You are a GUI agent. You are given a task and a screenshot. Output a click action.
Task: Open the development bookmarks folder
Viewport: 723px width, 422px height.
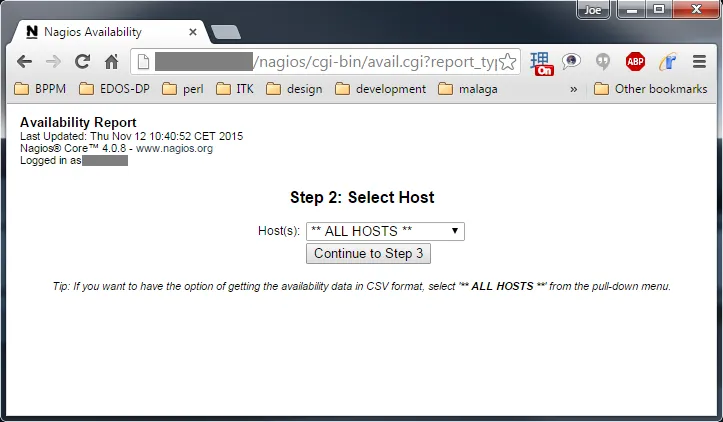click(380, 89)
